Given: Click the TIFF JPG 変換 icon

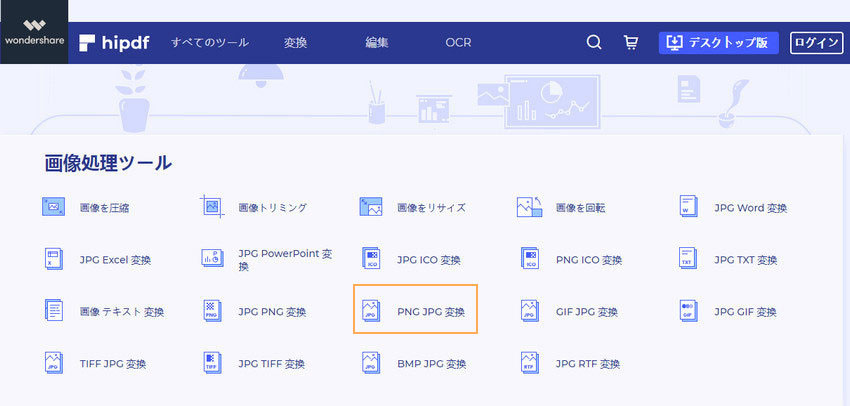Looking at the screenshot, I should (x=54, y=363).
